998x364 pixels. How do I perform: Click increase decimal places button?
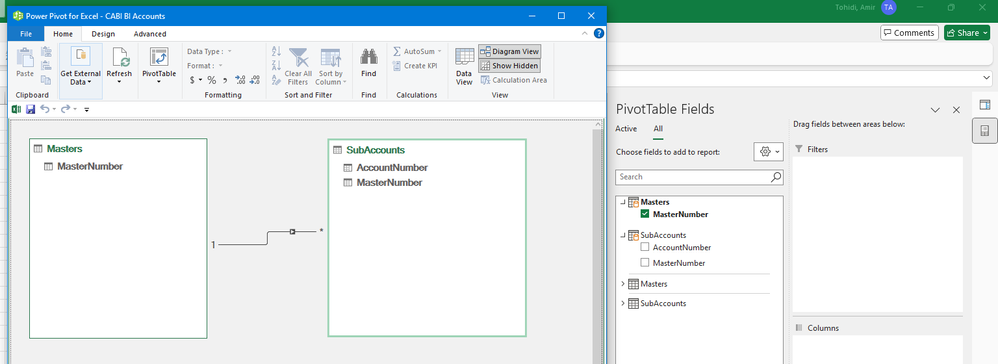click(x=240, y=80)
